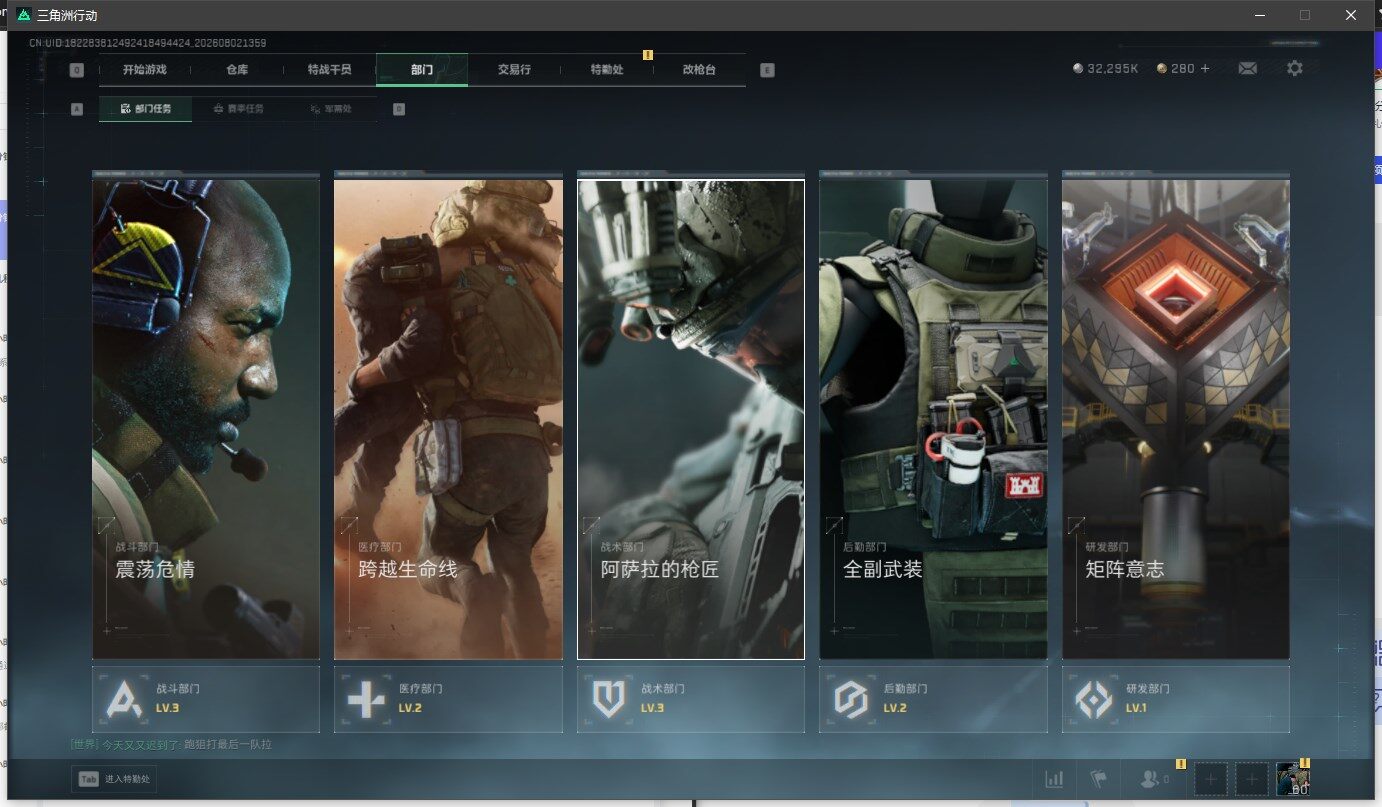The height and width of the screenshot is (807, 1382).
Task: Click the second empty squad slot plus
Action: pos(1251,779)
